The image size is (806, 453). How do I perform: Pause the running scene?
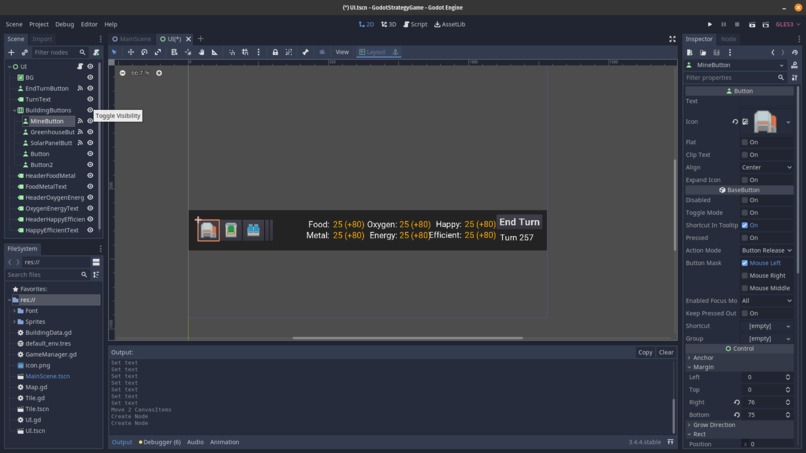coord(724,24)
